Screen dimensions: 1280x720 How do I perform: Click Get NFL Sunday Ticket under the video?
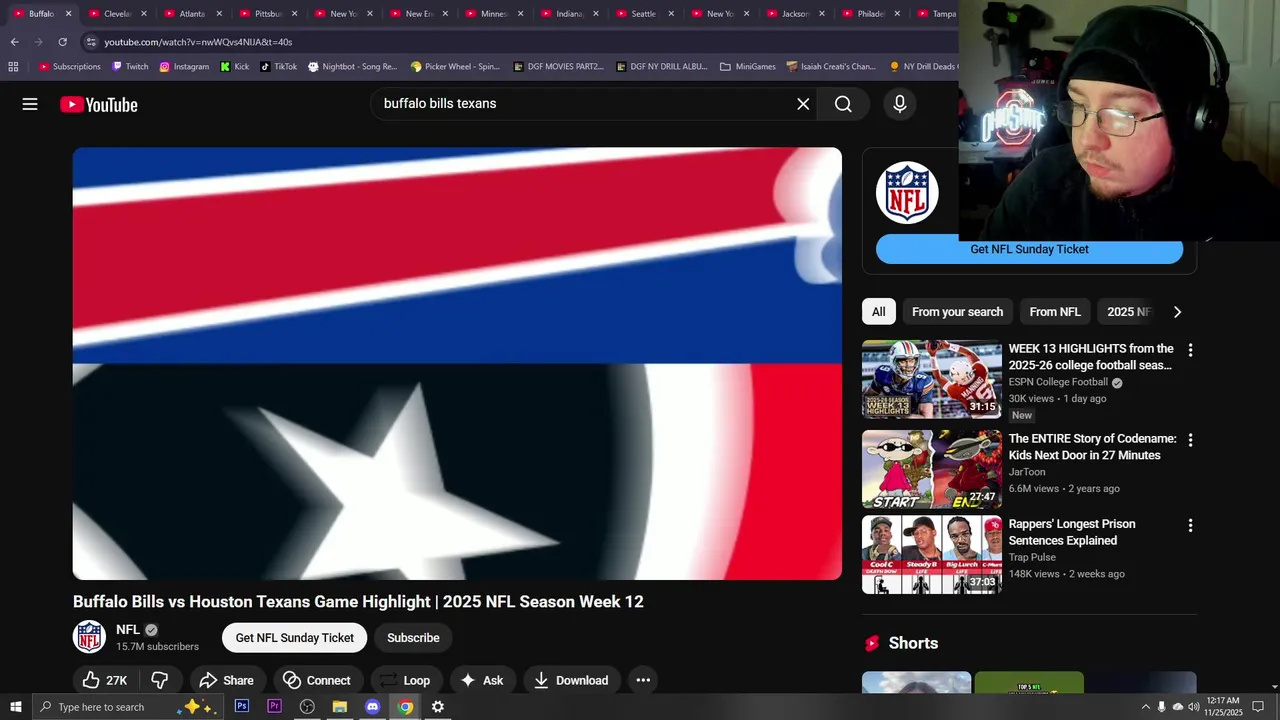pyautogui.click(x=295, y=638)
